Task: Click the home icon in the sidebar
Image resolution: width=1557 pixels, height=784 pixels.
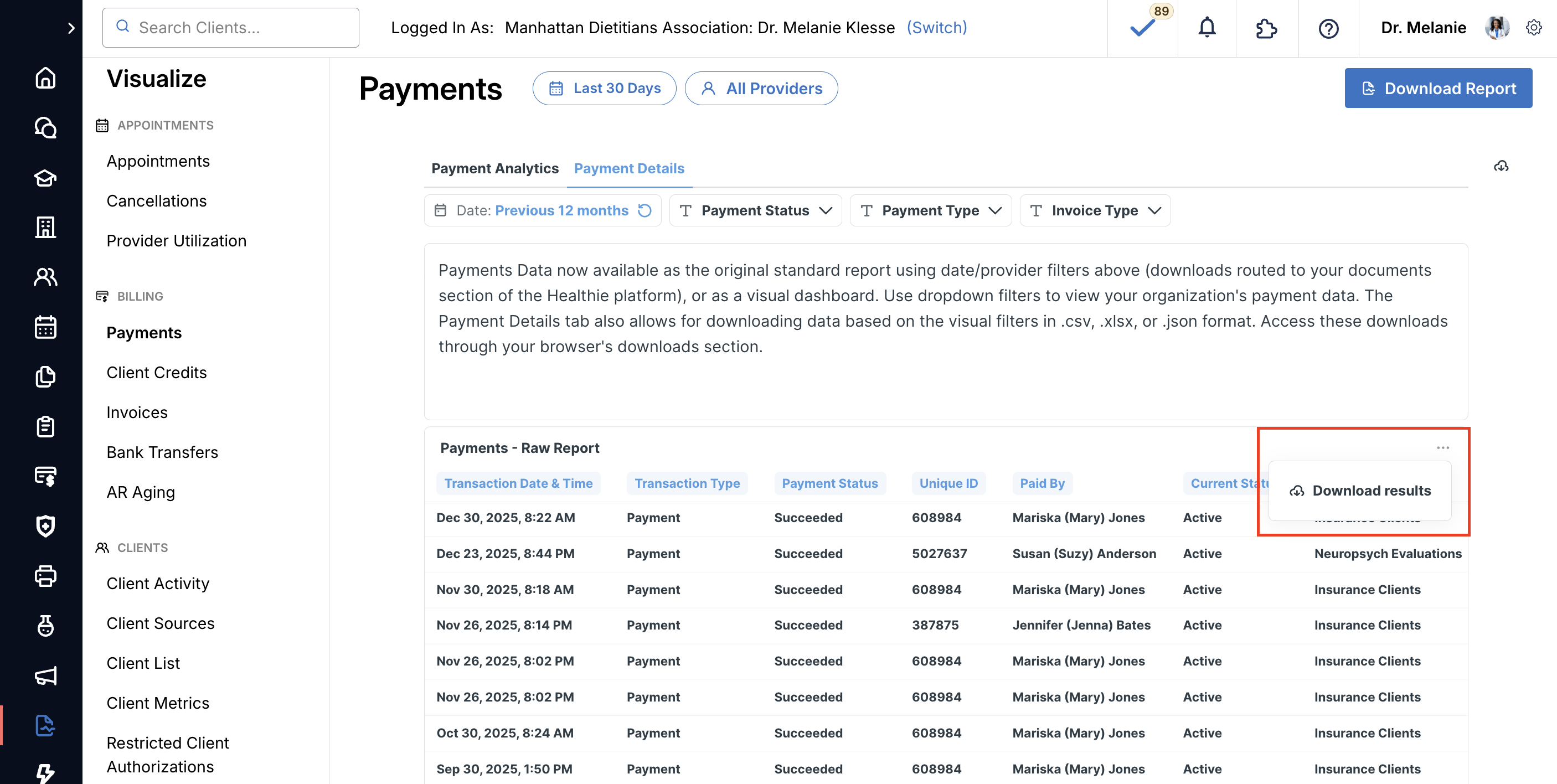Action: 45,78
